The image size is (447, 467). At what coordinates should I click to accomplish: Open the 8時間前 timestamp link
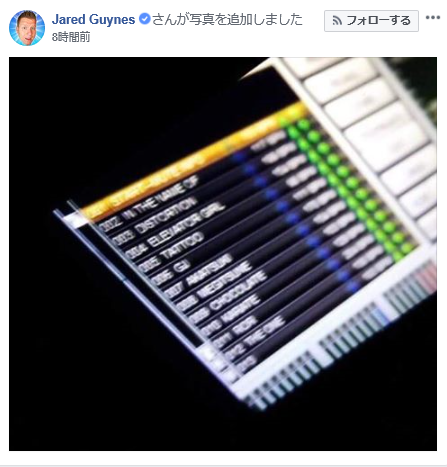click(71, 37)
